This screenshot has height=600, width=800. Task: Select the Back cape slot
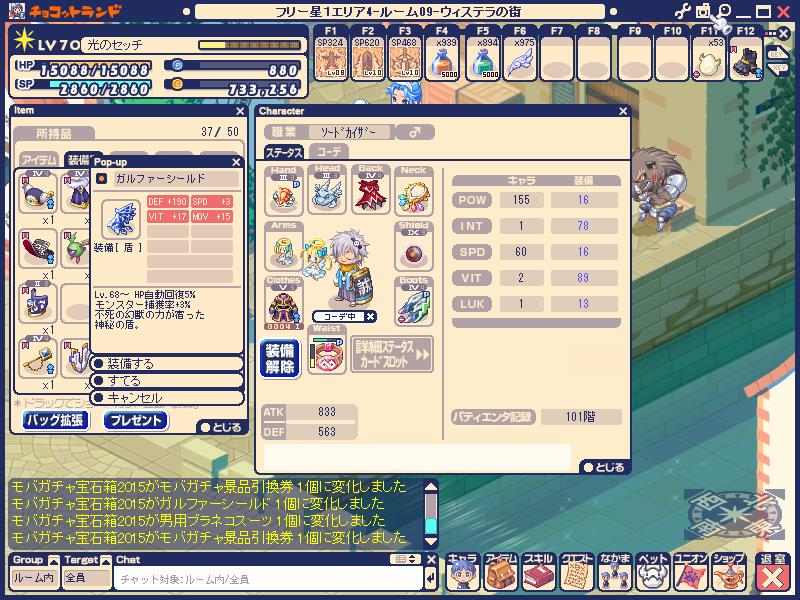tap(370, 191)
